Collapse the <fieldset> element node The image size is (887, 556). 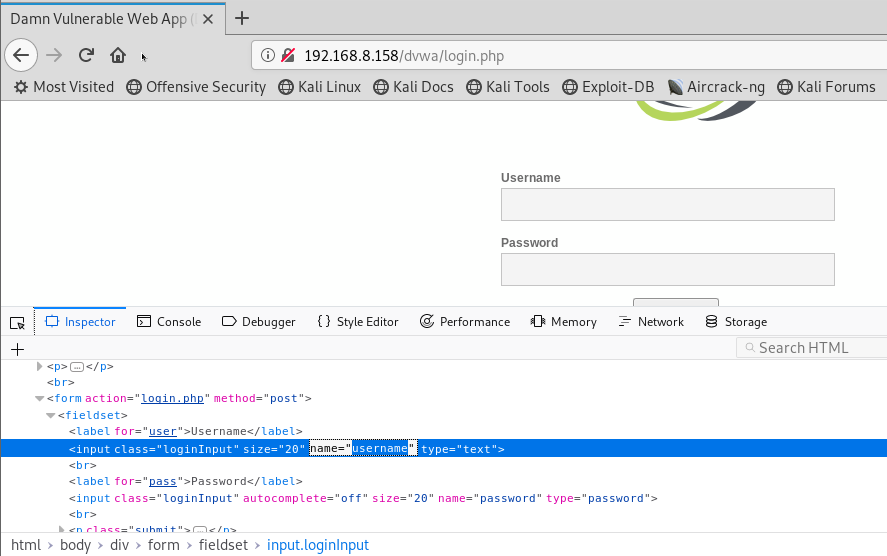[x=50, y=415]
